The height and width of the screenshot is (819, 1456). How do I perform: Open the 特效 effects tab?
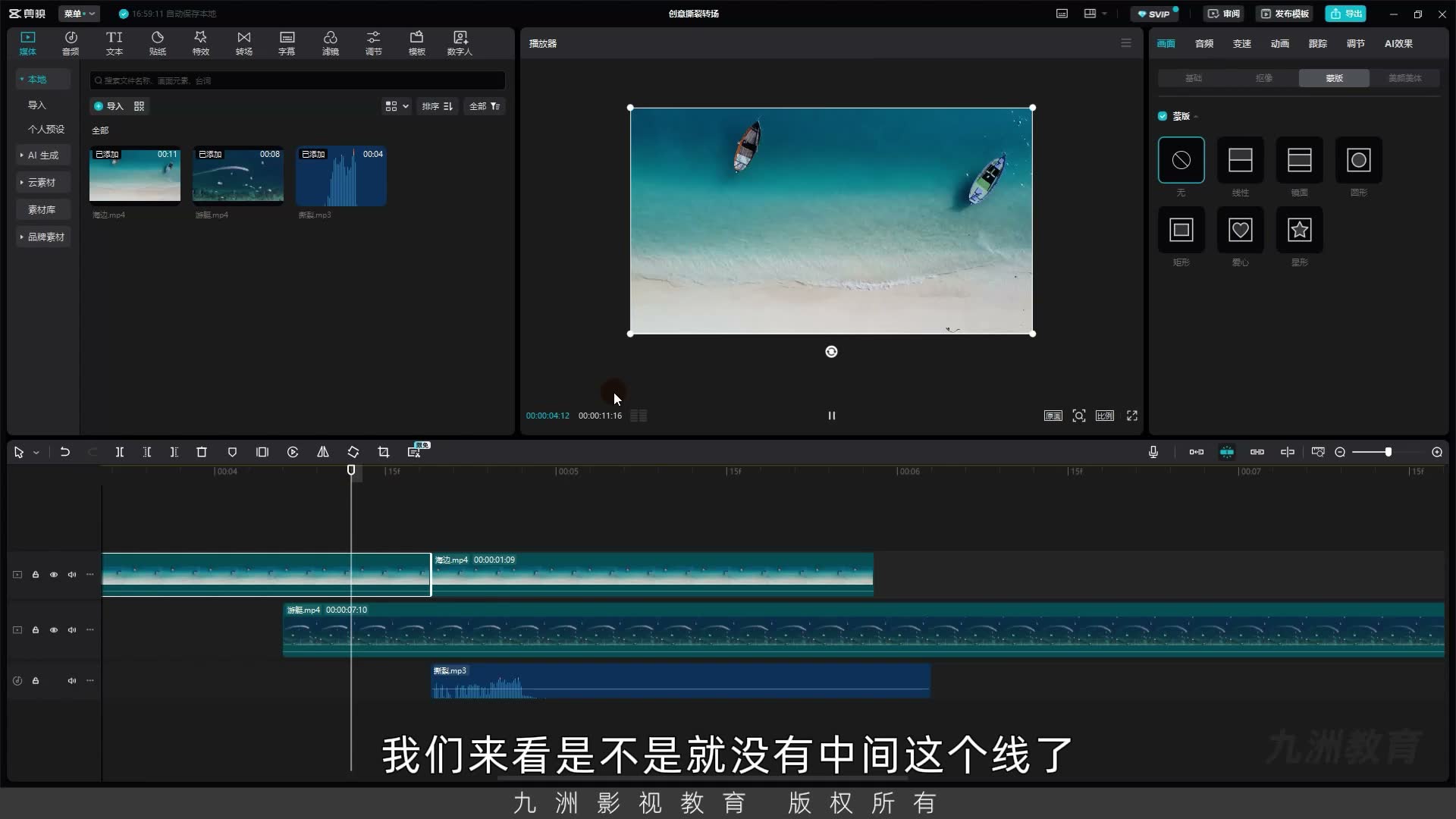point(200,43)
